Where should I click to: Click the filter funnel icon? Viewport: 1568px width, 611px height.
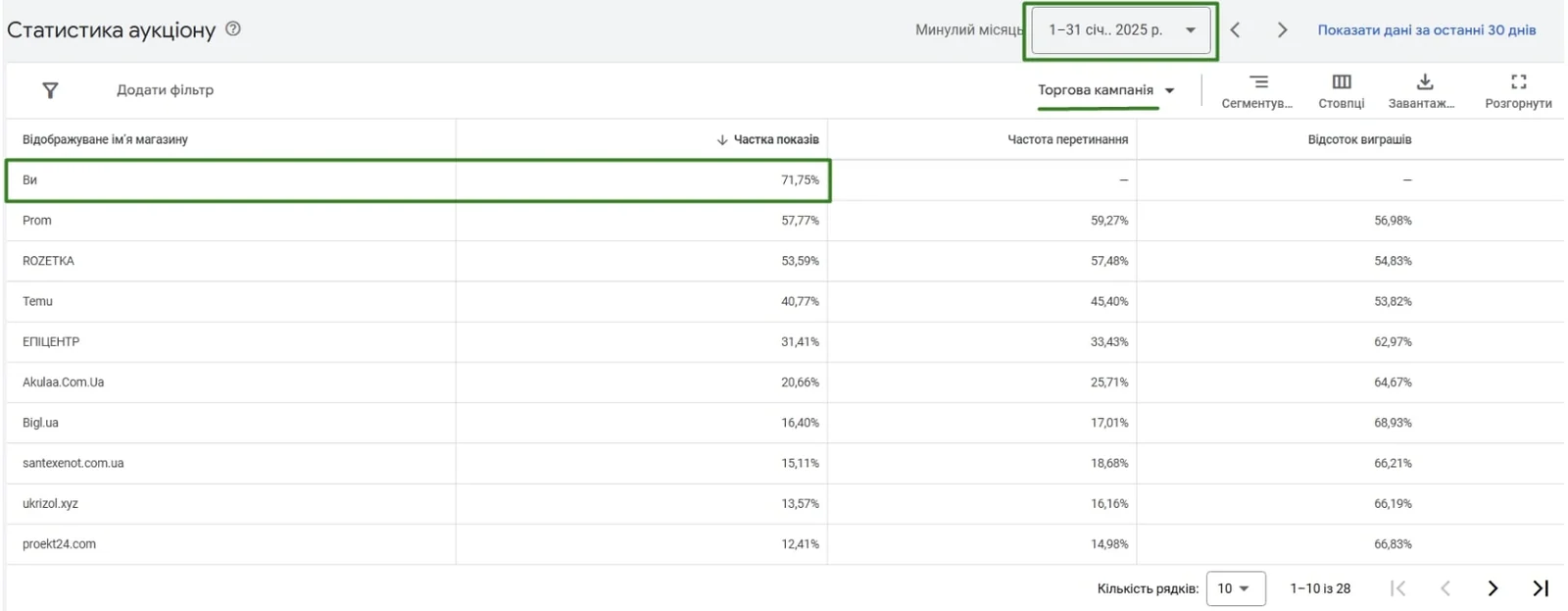(x=51, y=90)
